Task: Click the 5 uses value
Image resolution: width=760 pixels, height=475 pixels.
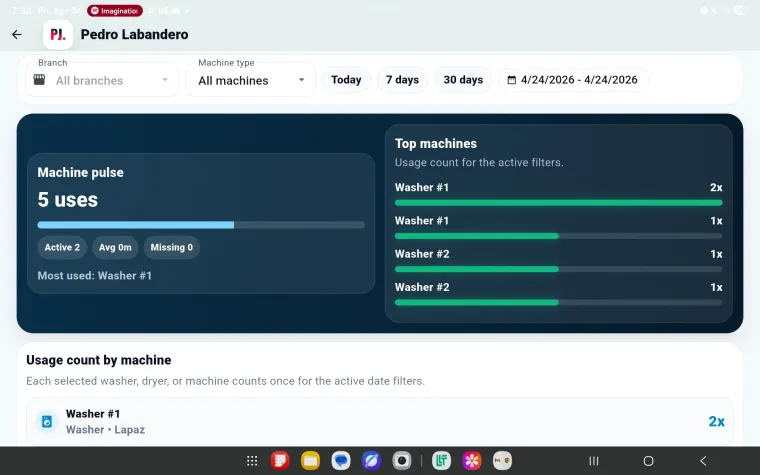Action: [x=68, y=200]
